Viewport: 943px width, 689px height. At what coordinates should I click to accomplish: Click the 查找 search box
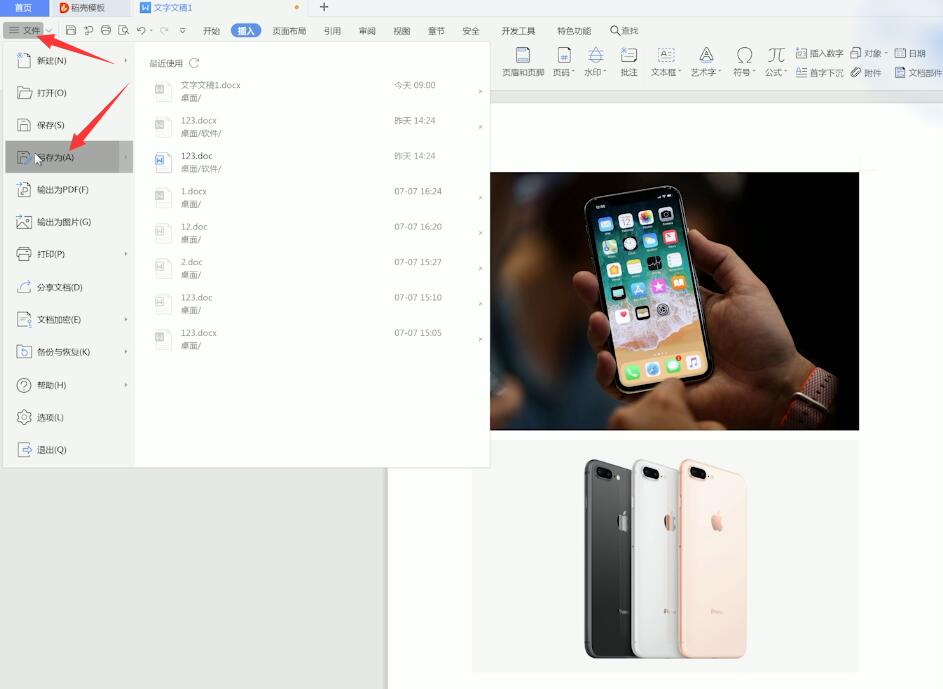point(624,30)
